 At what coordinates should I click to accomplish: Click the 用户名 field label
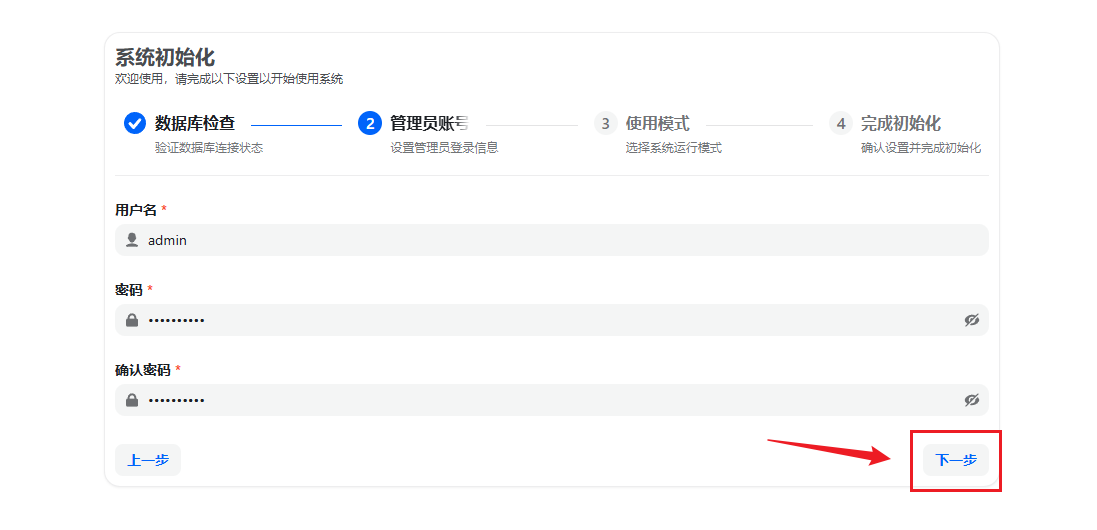click(x=136, y=210)
